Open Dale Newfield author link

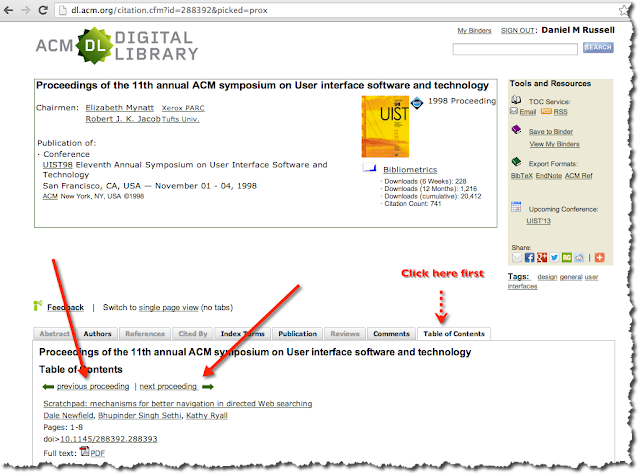pyautogui.click(x=68, y=415)
